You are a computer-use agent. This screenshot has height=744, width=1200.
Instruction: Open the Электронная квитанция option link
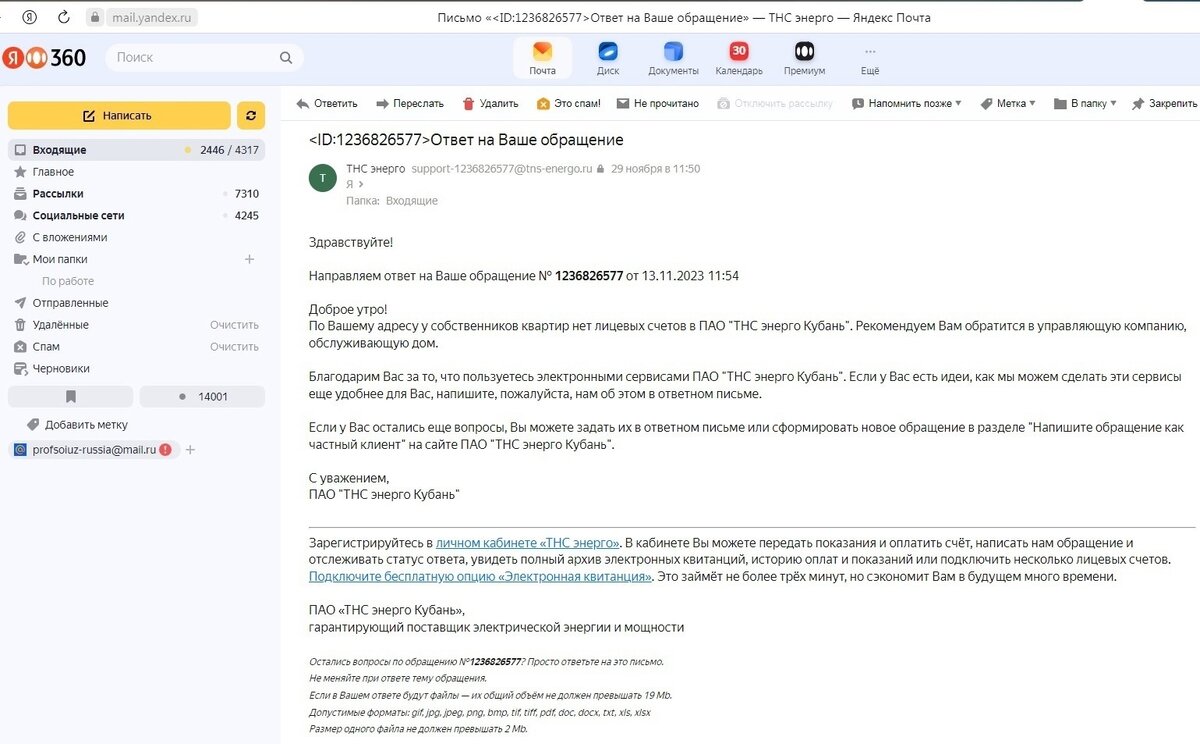(481, 577)
